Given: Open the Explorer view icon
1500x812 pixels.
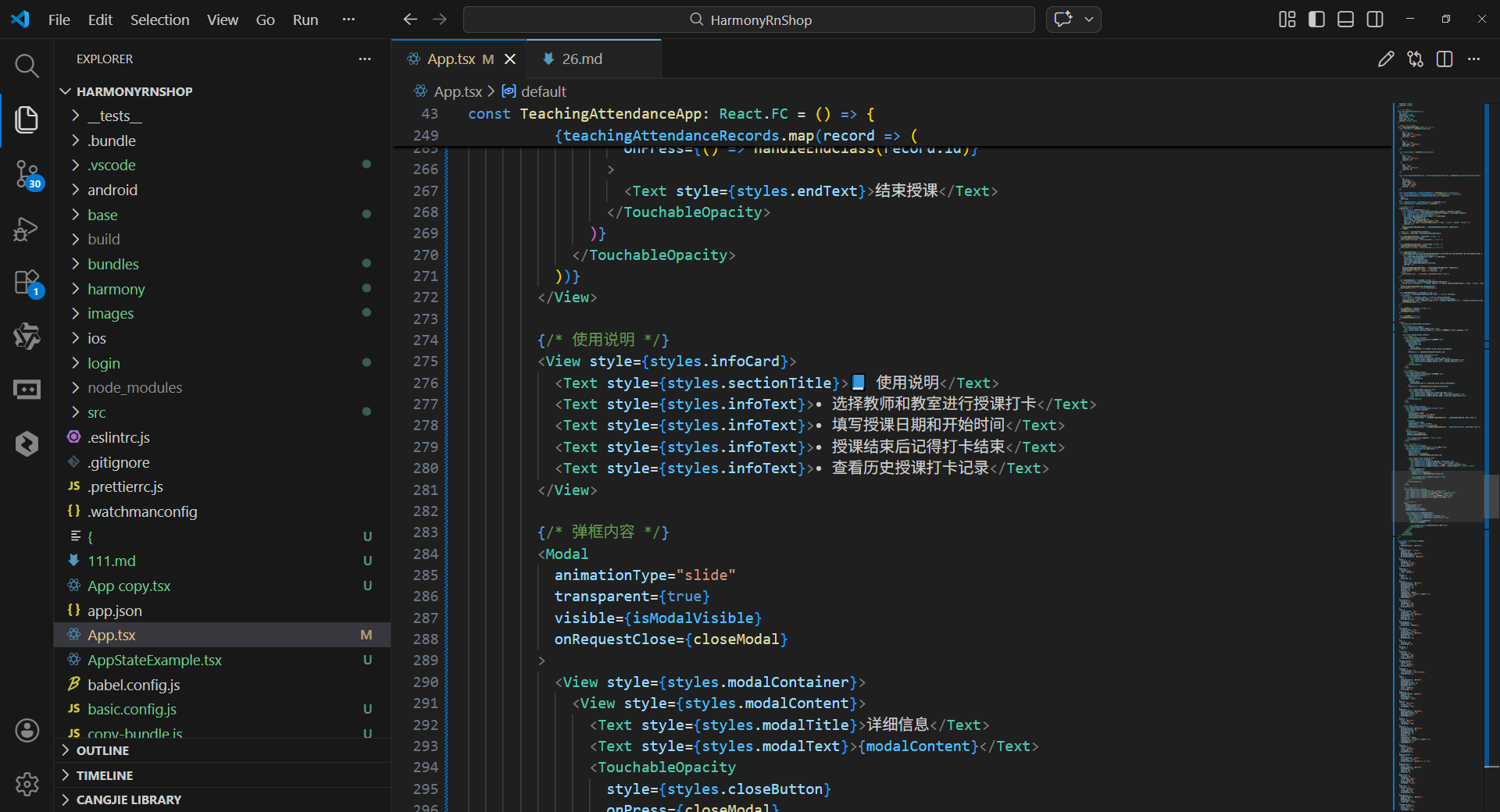Looking at the screenshot, I should (27, 119).
